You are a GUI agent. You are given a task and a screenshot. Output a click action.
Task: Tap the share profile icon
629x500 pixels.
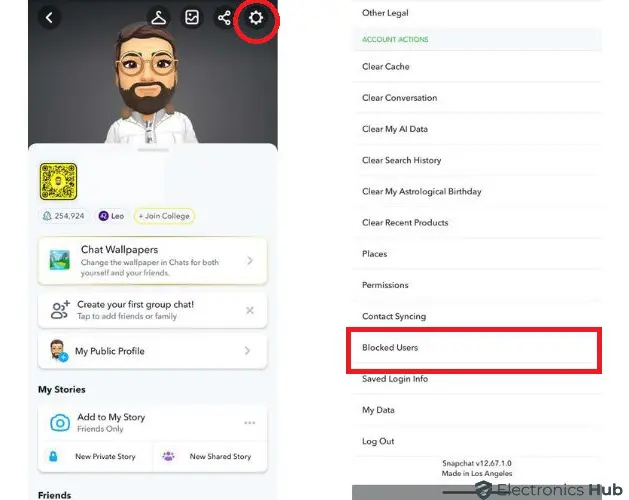(224, 18)
